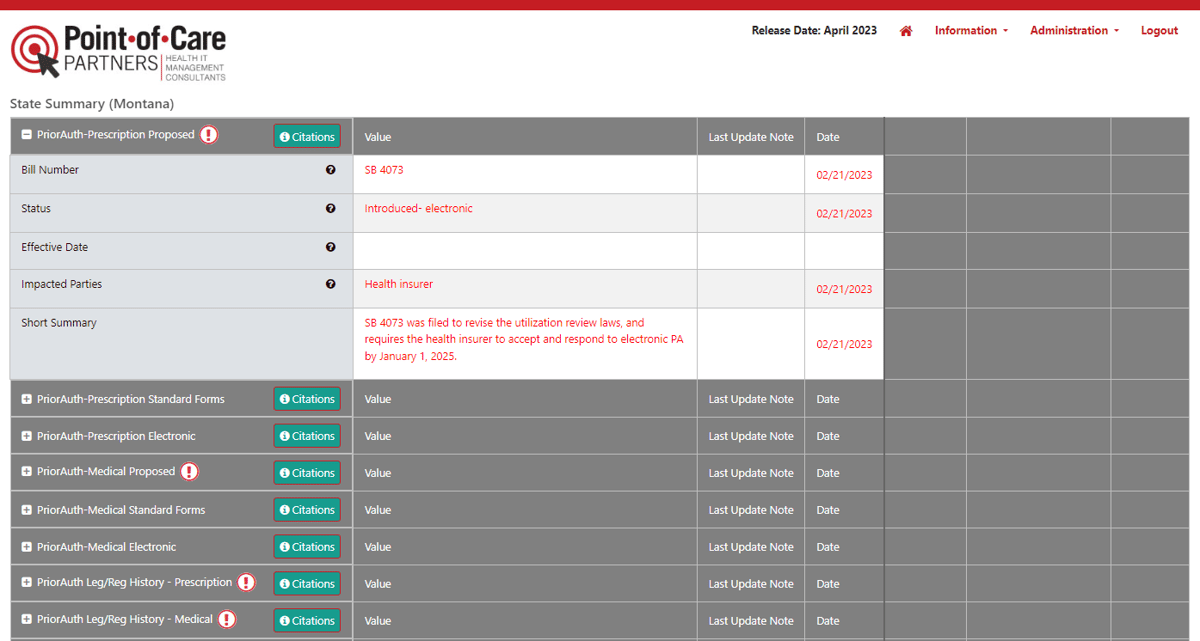The image size is (1200, 641).
Task: Click the help icon beside Status
Action: pyautogui.click(x=331, y=209)
